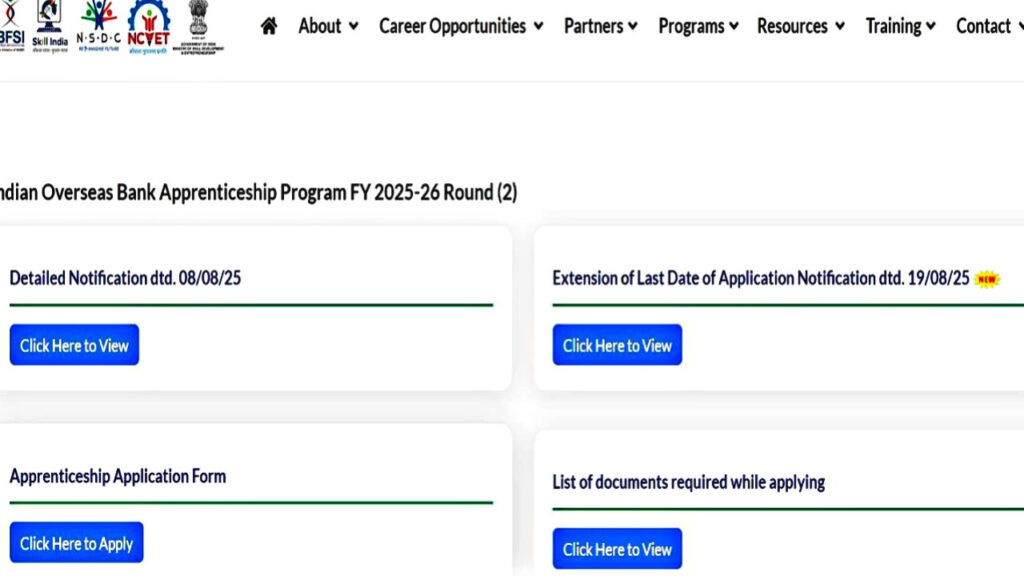Expand the Career Opportunities chevron

click(538, 27)
